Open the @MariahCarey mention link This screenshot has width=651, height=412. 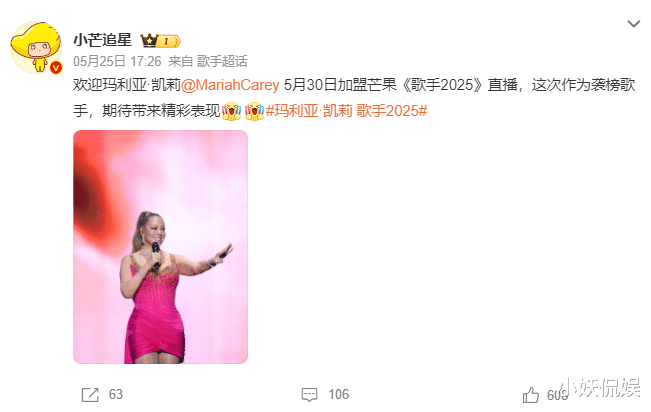click(230, 85)
